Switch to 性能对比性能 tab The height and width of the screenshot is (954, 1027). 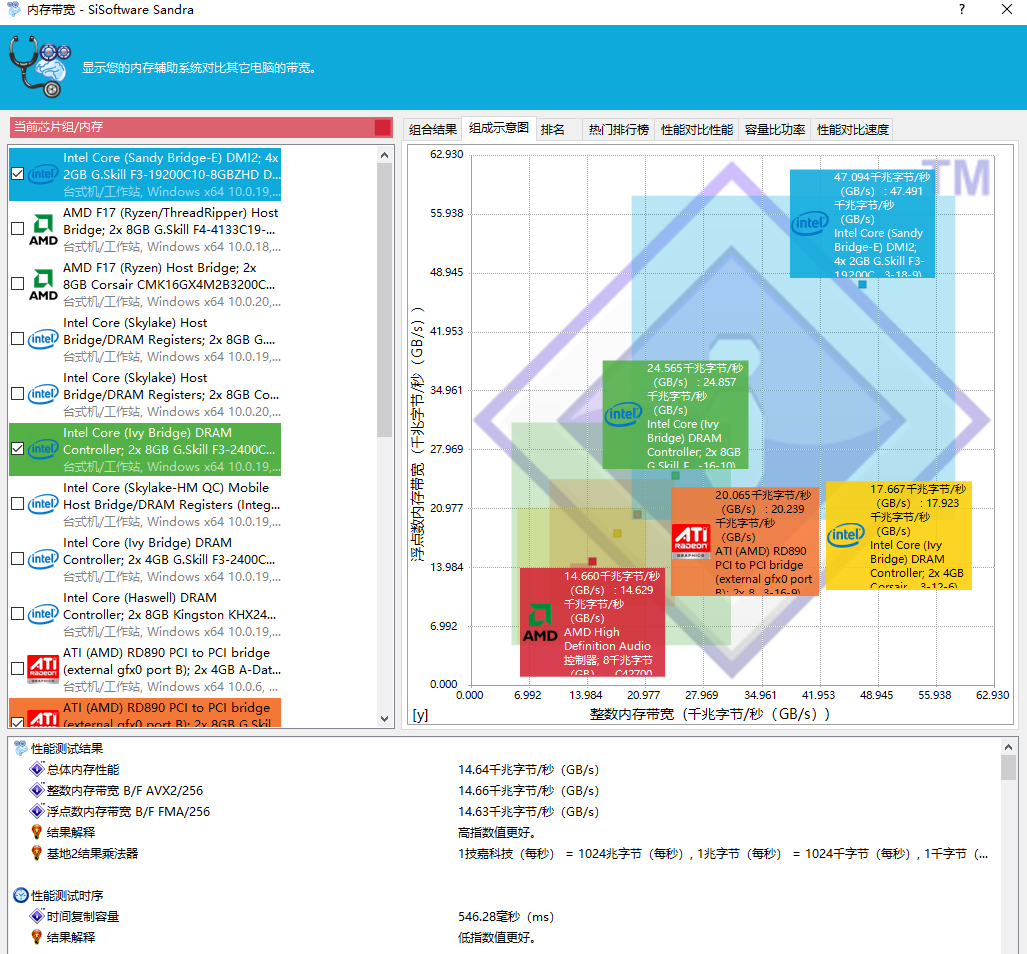coord(697,129)
